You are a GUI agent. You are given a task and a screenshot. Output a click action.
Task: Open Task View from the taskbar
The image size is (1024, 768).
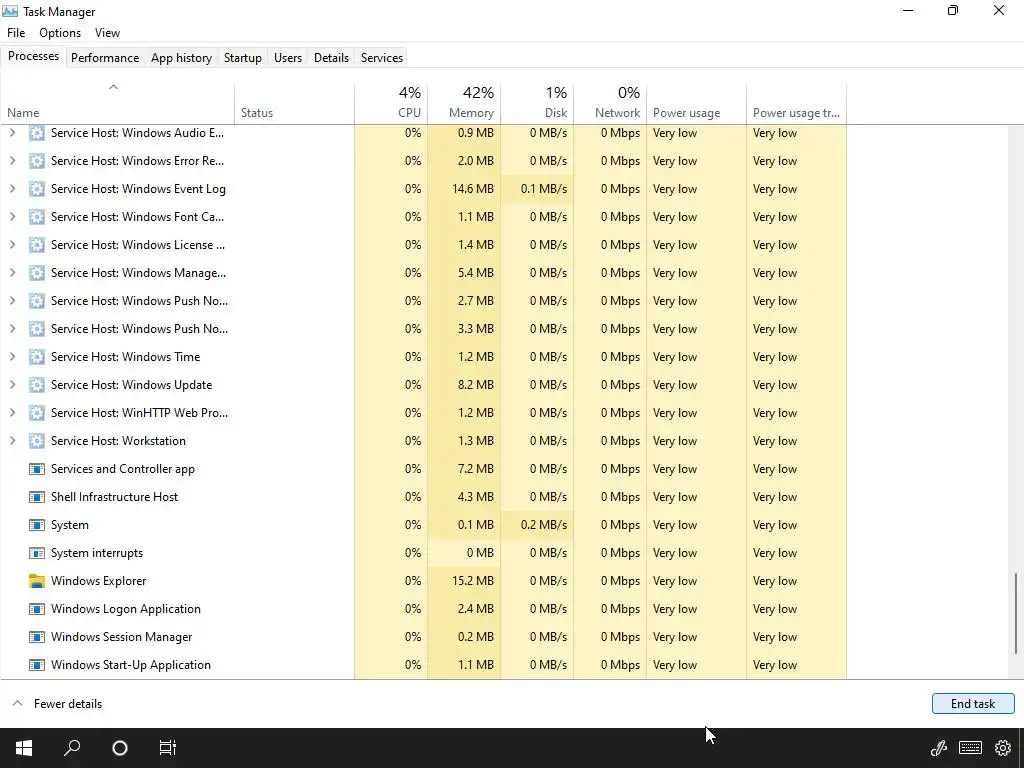click(168, 748)
